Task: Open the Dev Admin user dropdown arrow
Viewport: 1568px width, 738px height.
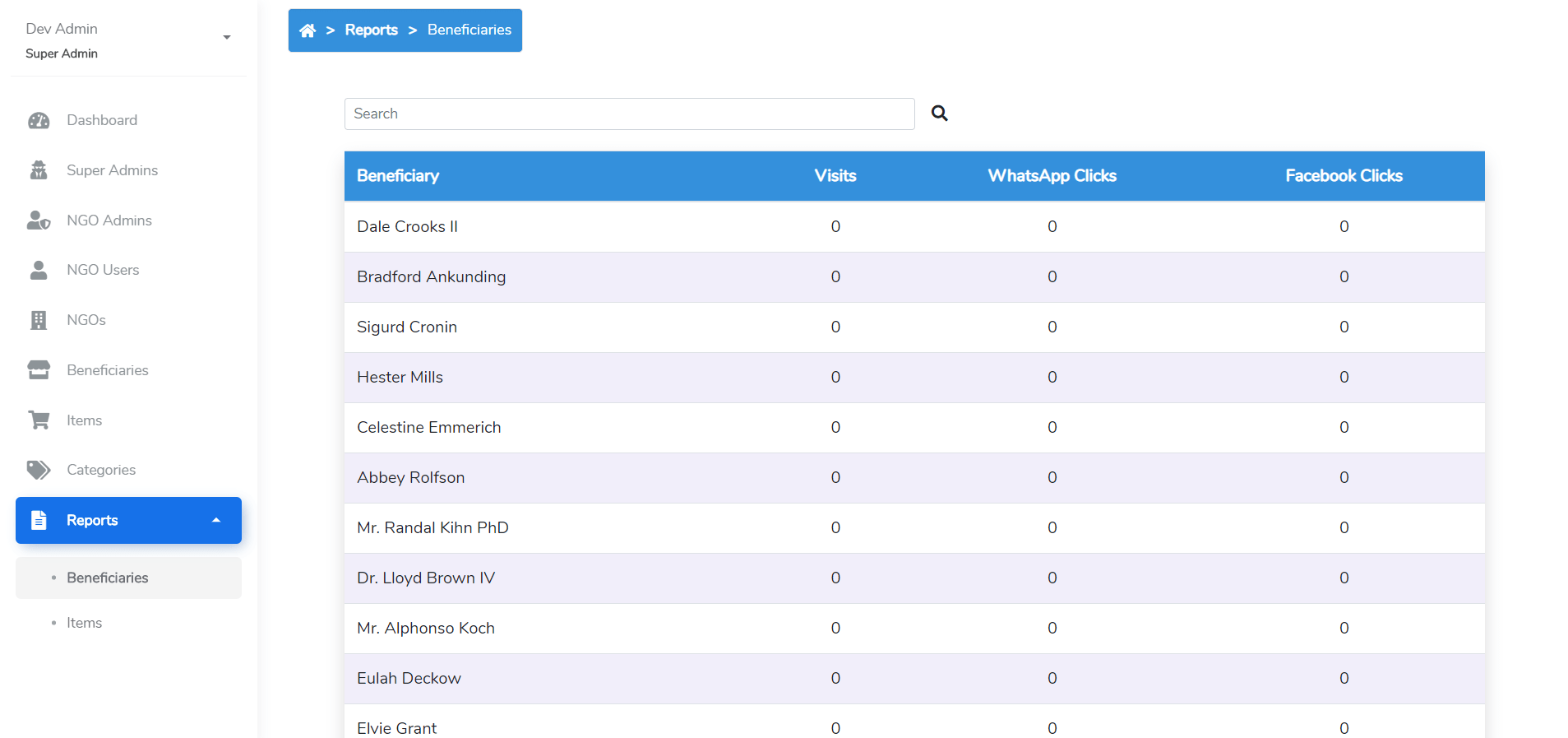Action: (227, 38)
